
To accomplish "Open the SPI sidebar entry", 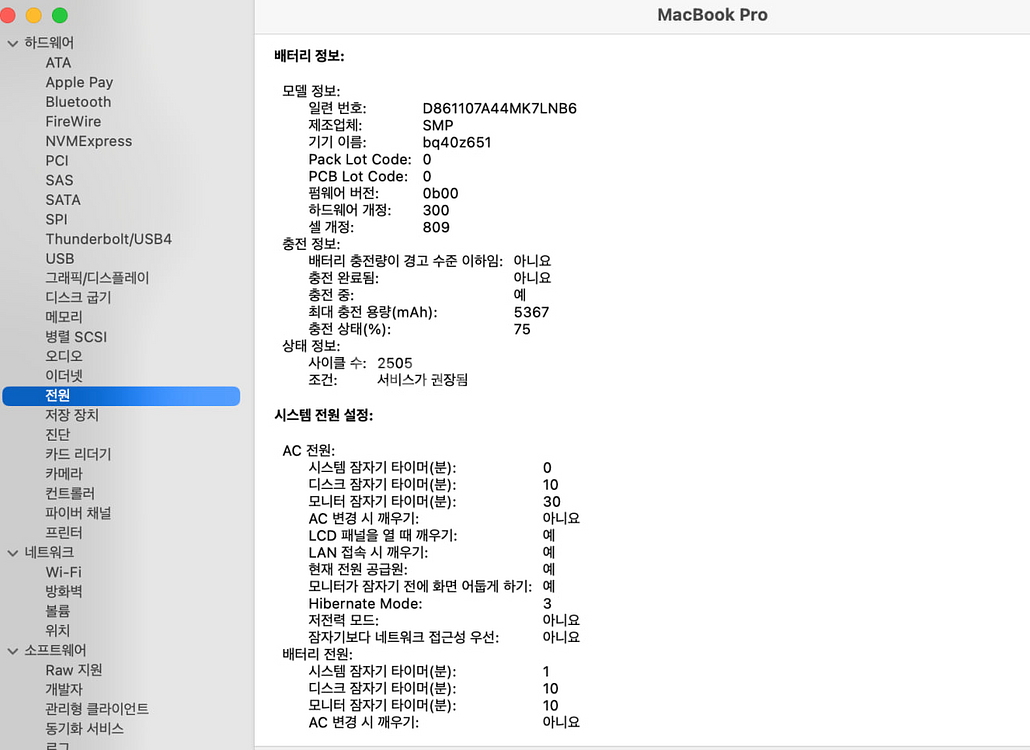I will tap(56, 220).
